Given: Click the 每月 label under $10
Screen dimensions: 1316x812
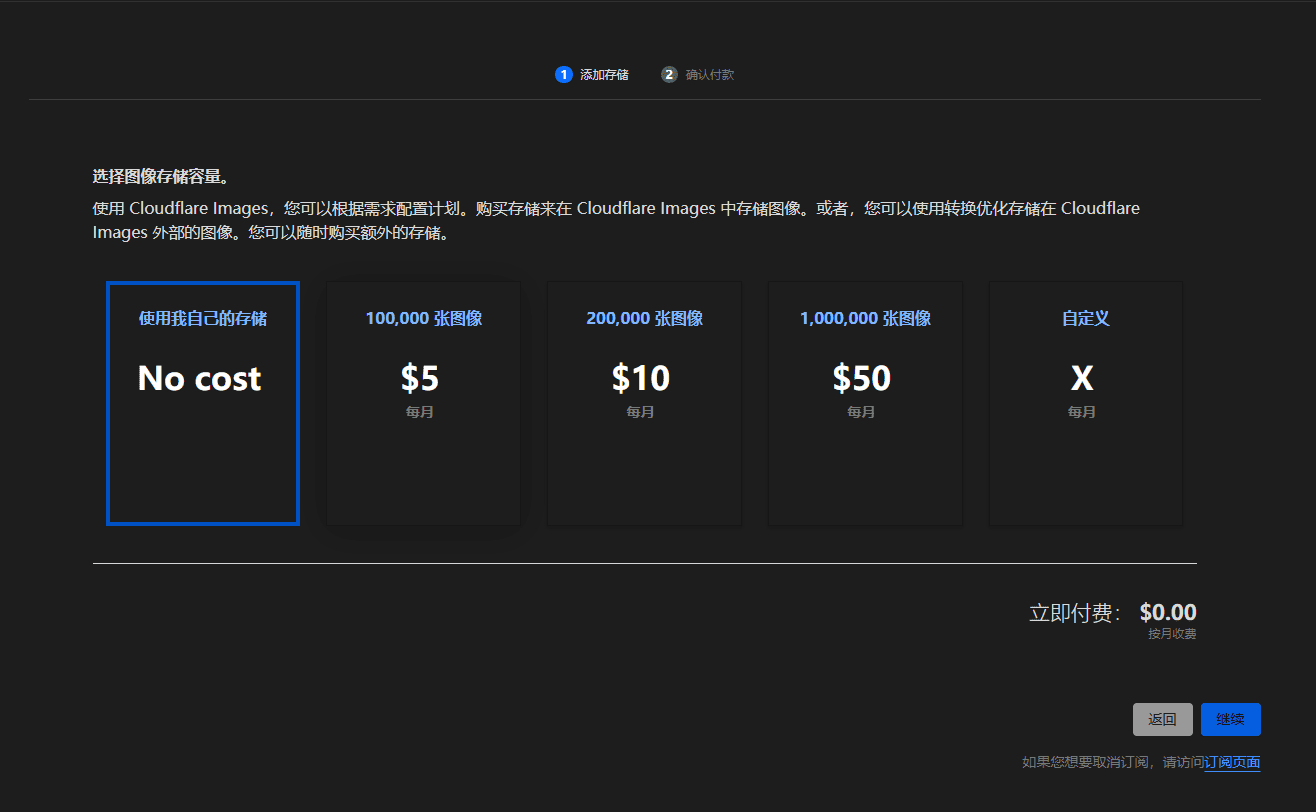Looking at the screenshot, I should tap(641, 411).
